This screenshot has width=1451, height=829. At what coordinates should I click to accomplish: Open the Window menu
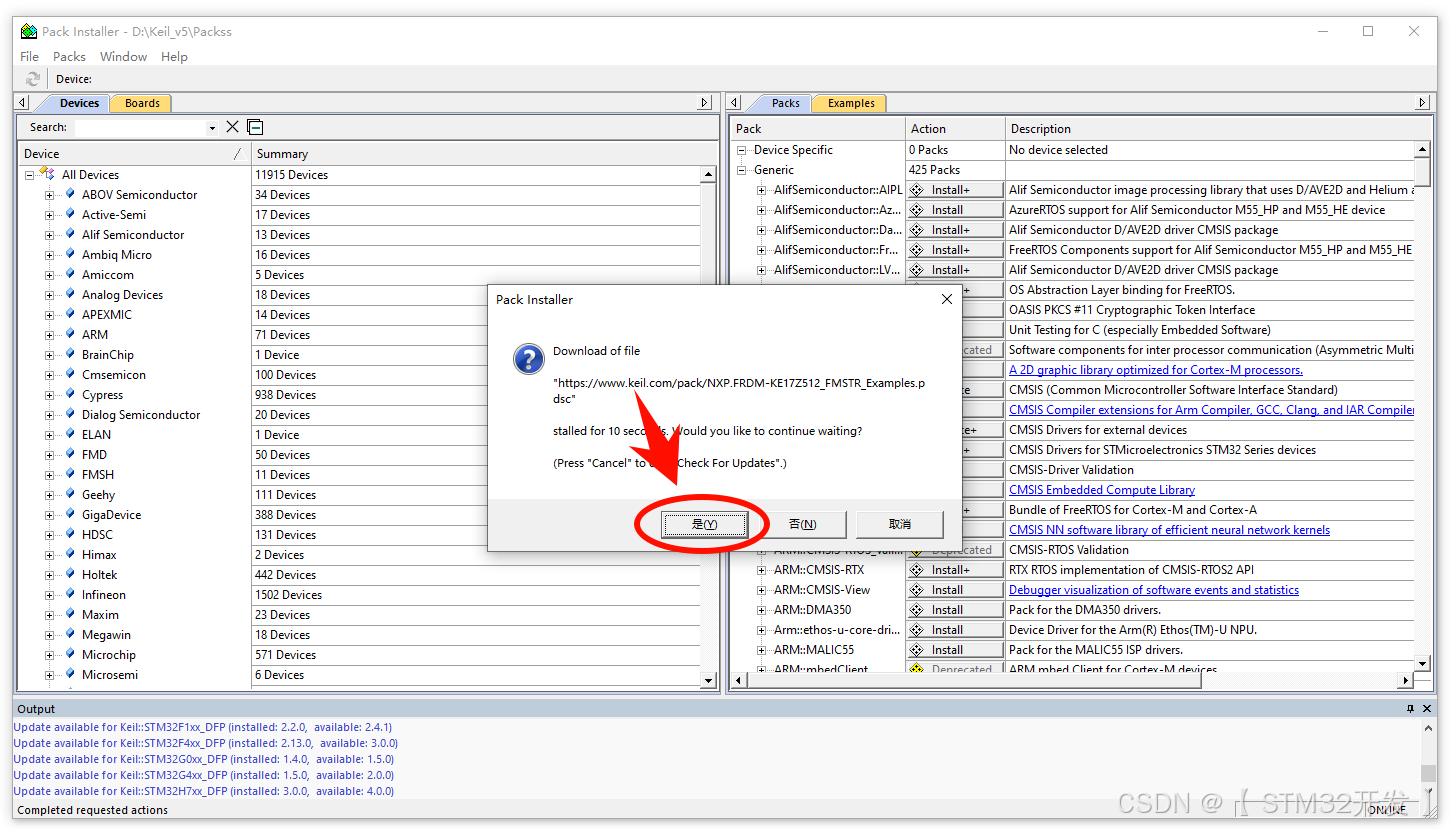[124, 57]
